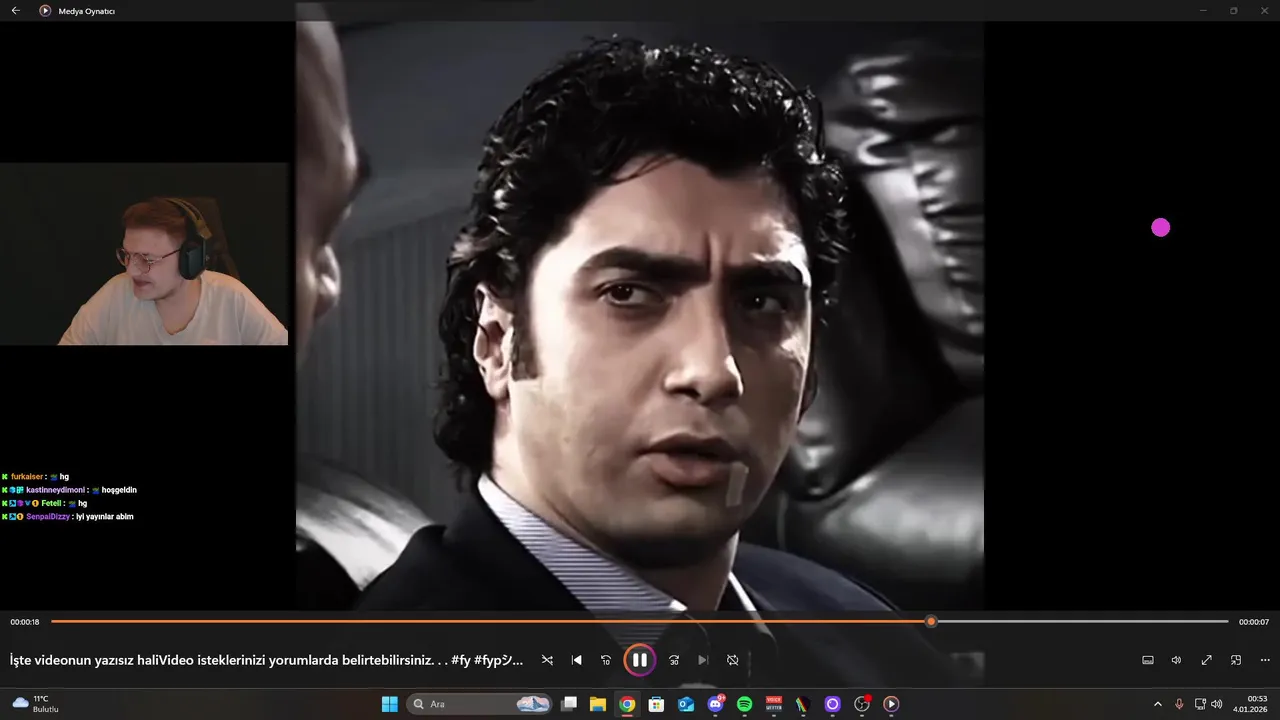Skip forward 30 seconds
The height and width of the screenshot is (720, 1280).
[x=674, y=660]
